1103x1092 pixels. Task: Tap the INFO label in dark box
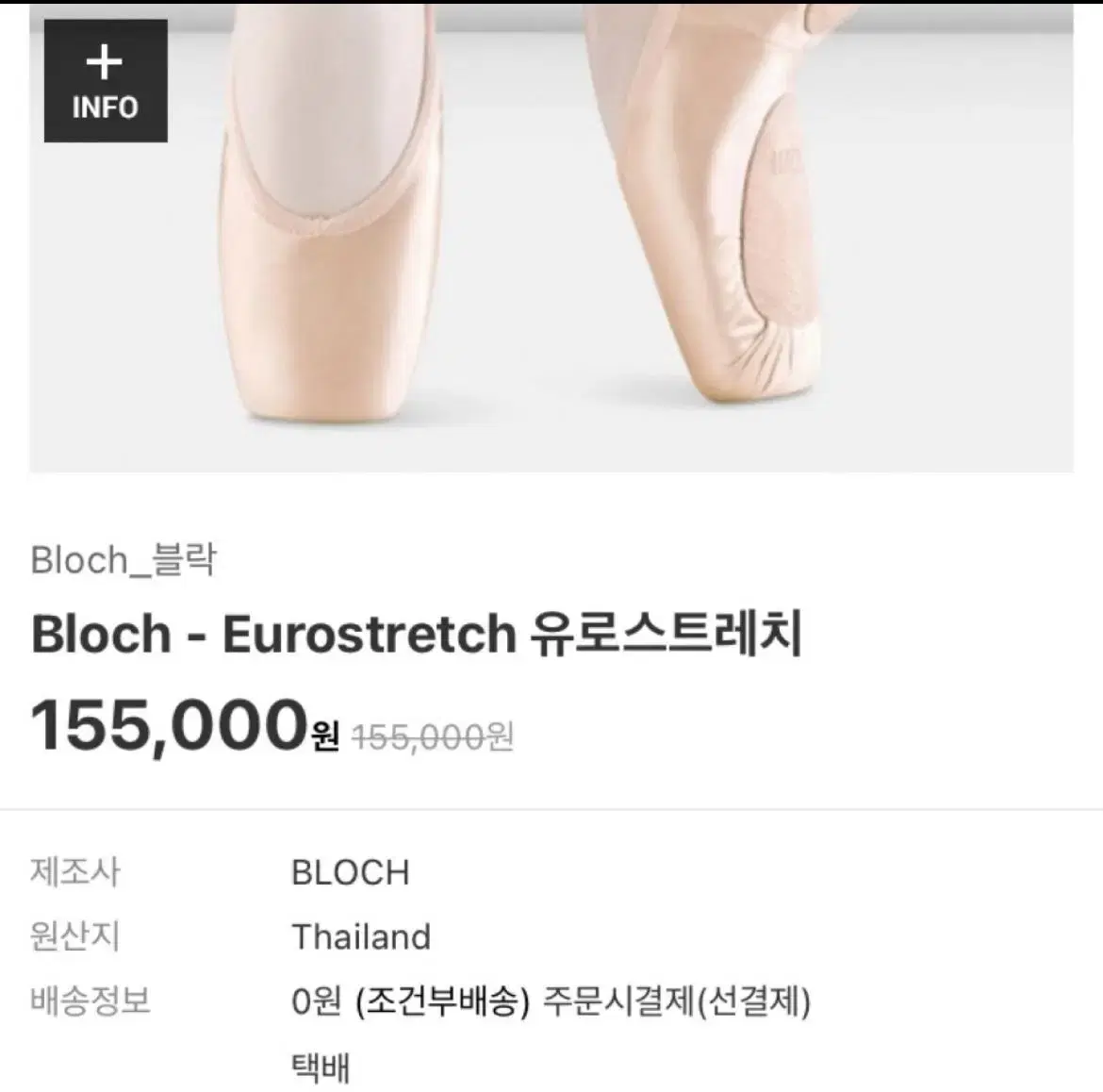coord(106,108)
